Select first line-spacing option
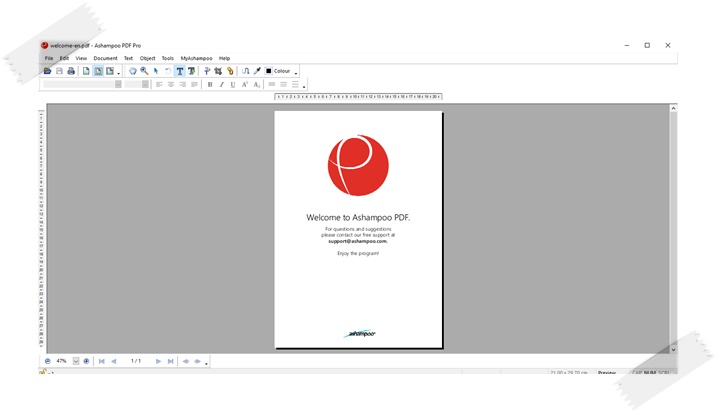Viewport: 717px width, 412px height. (x=272, y=84)
